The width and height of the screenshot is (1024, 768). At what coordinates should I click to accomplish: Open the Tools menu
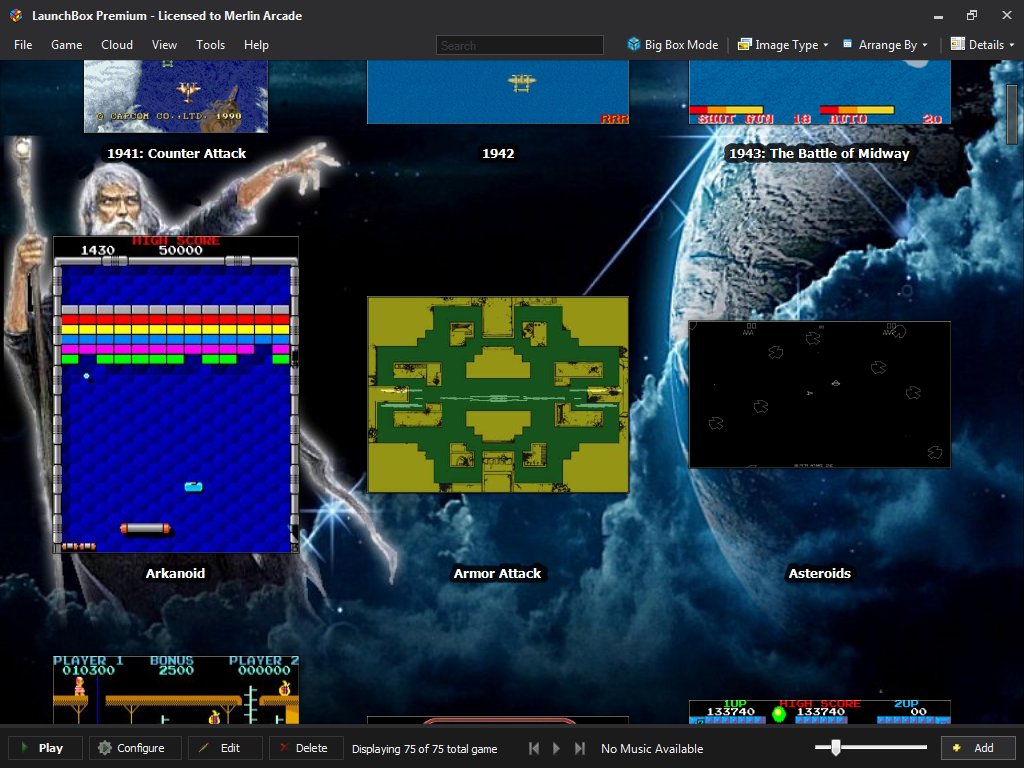point(210,44)
